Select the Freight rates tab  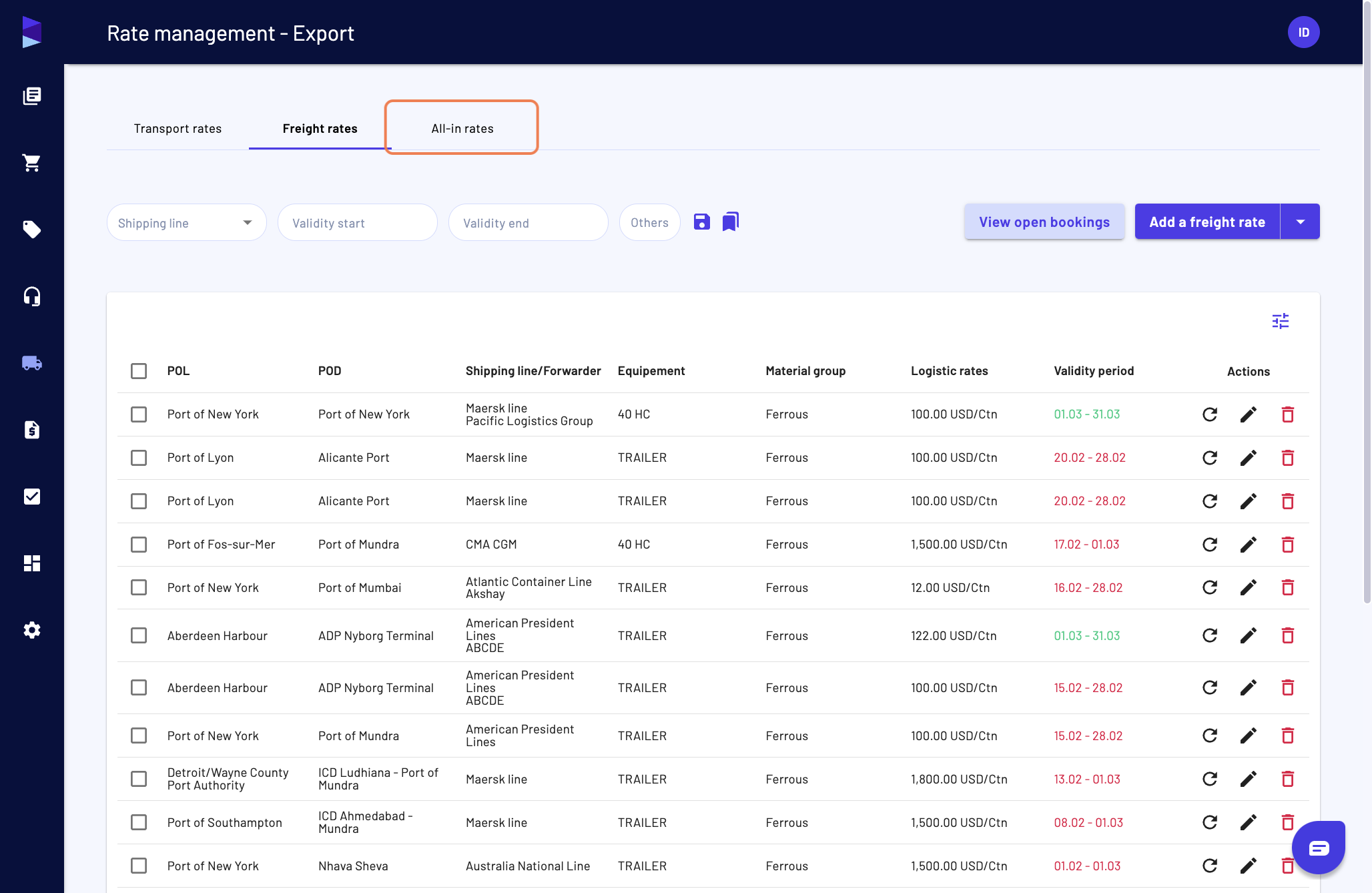click(x=320, y=128)
